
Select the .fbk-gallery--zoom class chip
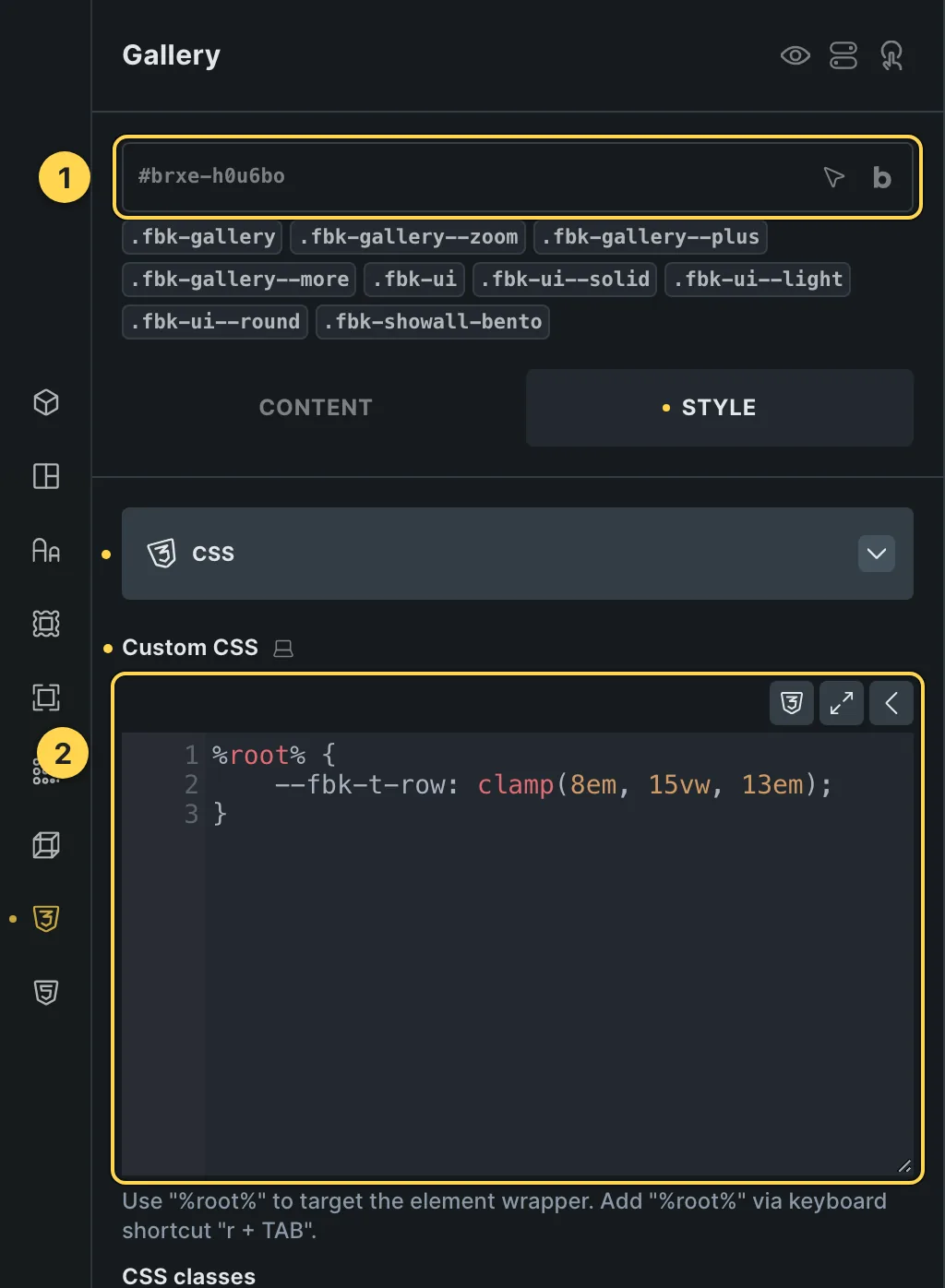(x=409, y=237)
